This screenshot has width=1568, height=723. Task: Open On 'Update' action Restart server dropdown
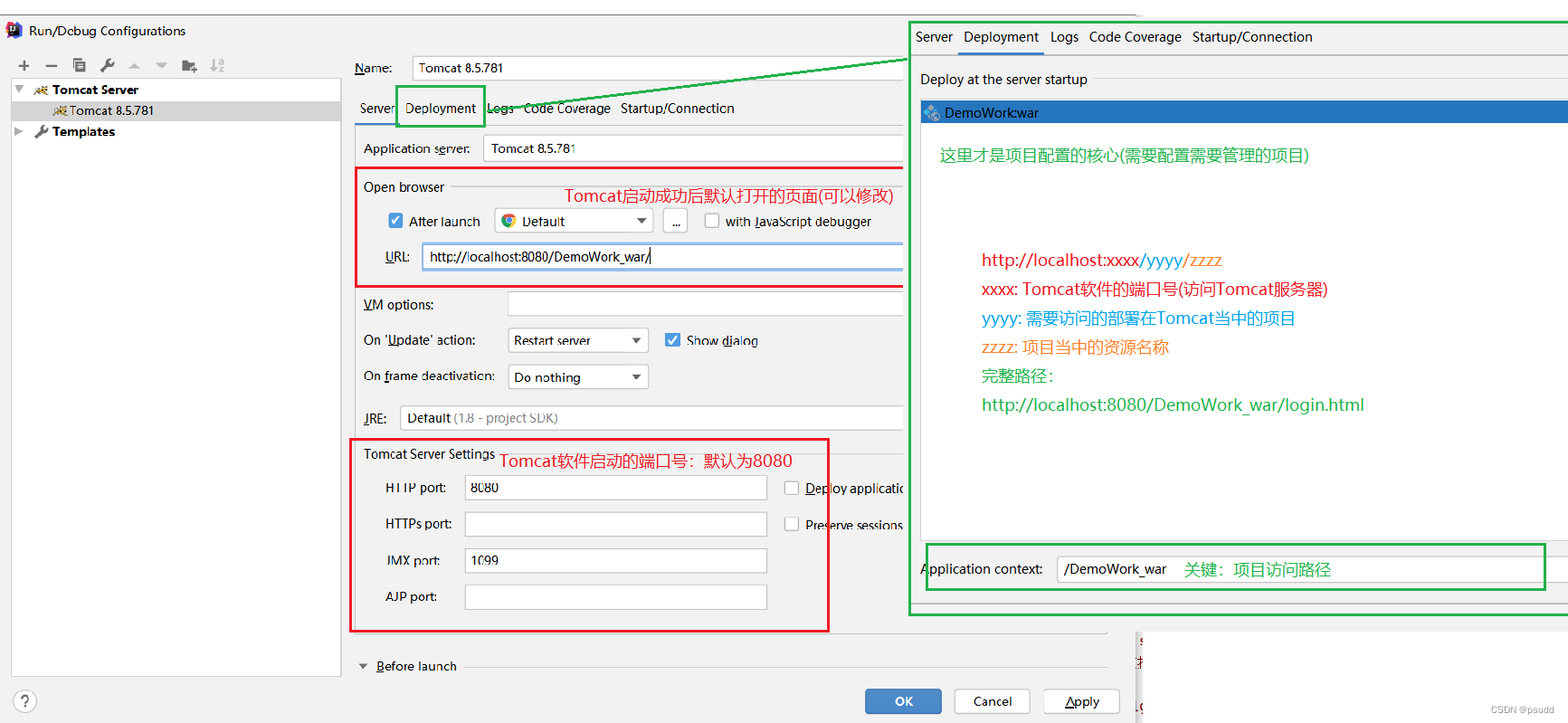[578, 340]
